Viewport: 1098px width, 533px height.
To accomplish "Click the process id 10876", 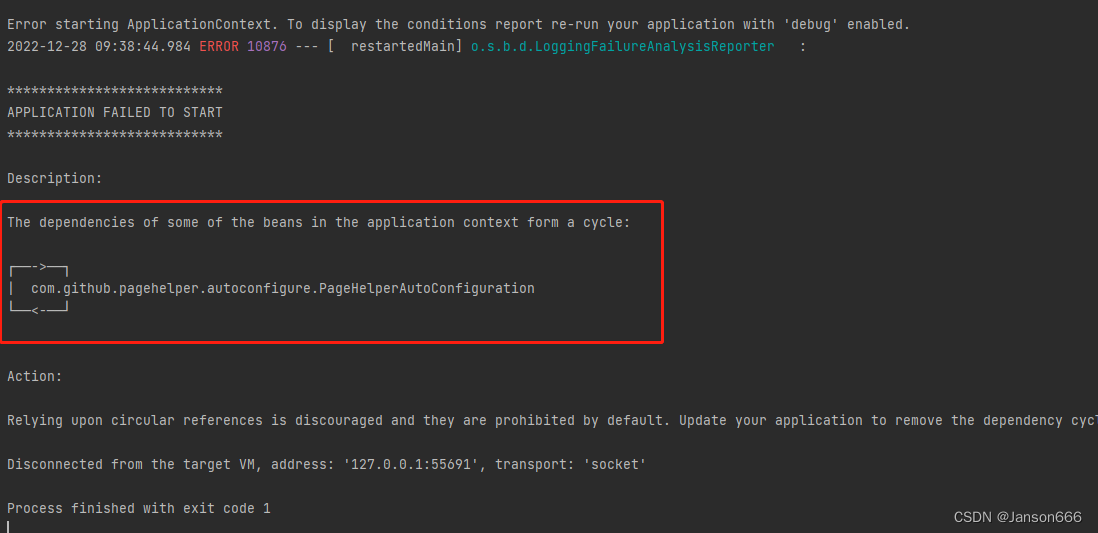I will click(267, 47).
